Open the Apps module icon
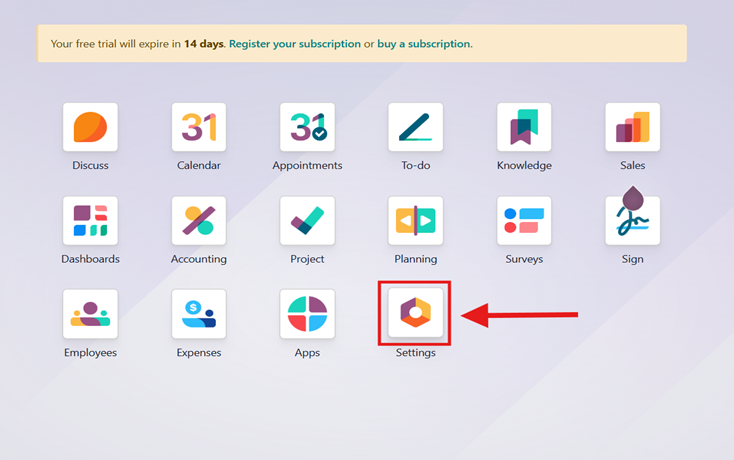Screen dimensions: 734x460 tap(307, 314)
